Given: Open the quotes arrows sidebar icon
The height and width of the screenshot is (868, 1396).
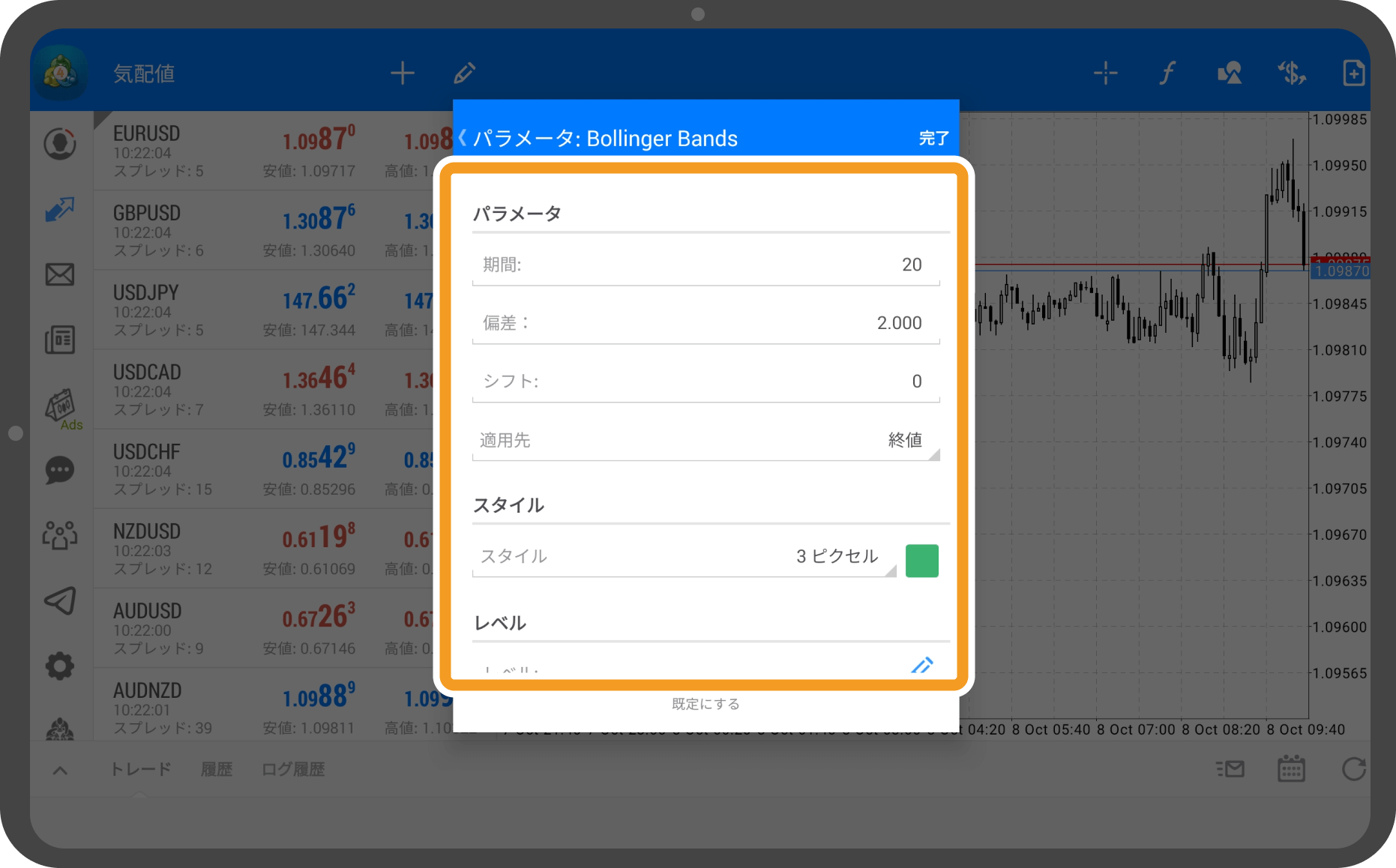Looking at the screenshot, I should (x=60, y=209).
